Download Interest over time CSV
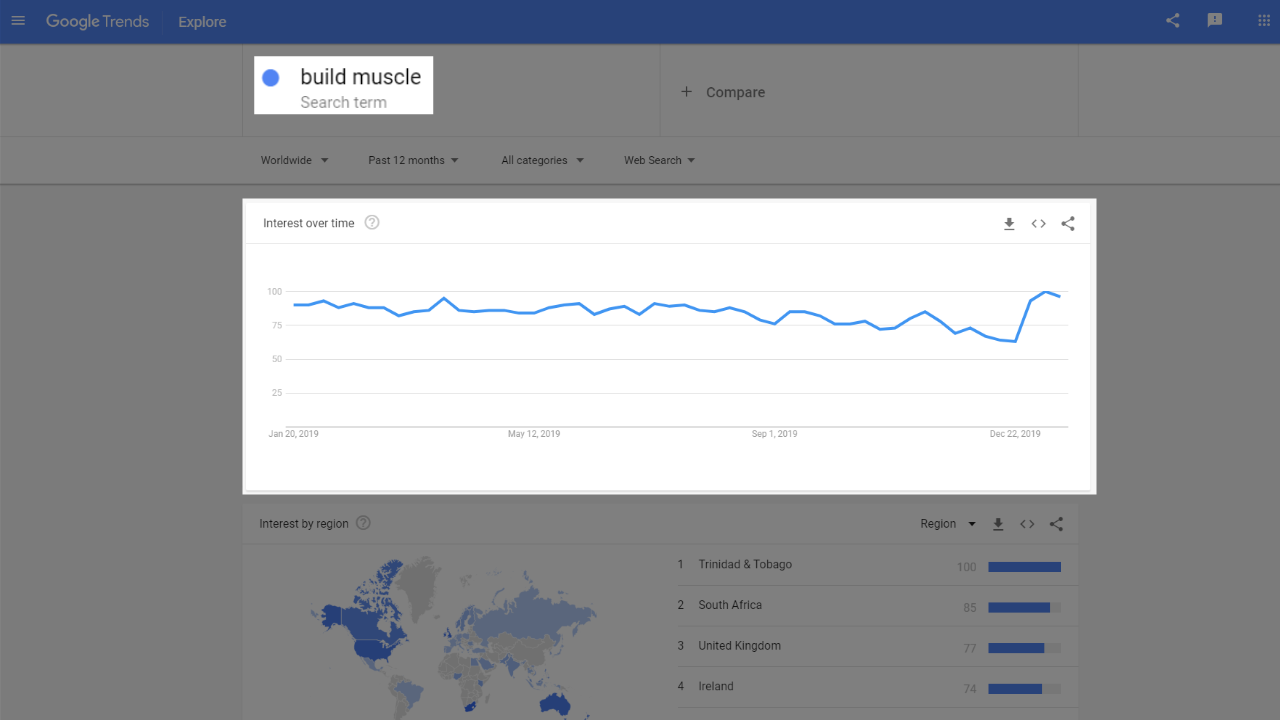This screenshot has width=1280, height=720. tap(1009, 224)
